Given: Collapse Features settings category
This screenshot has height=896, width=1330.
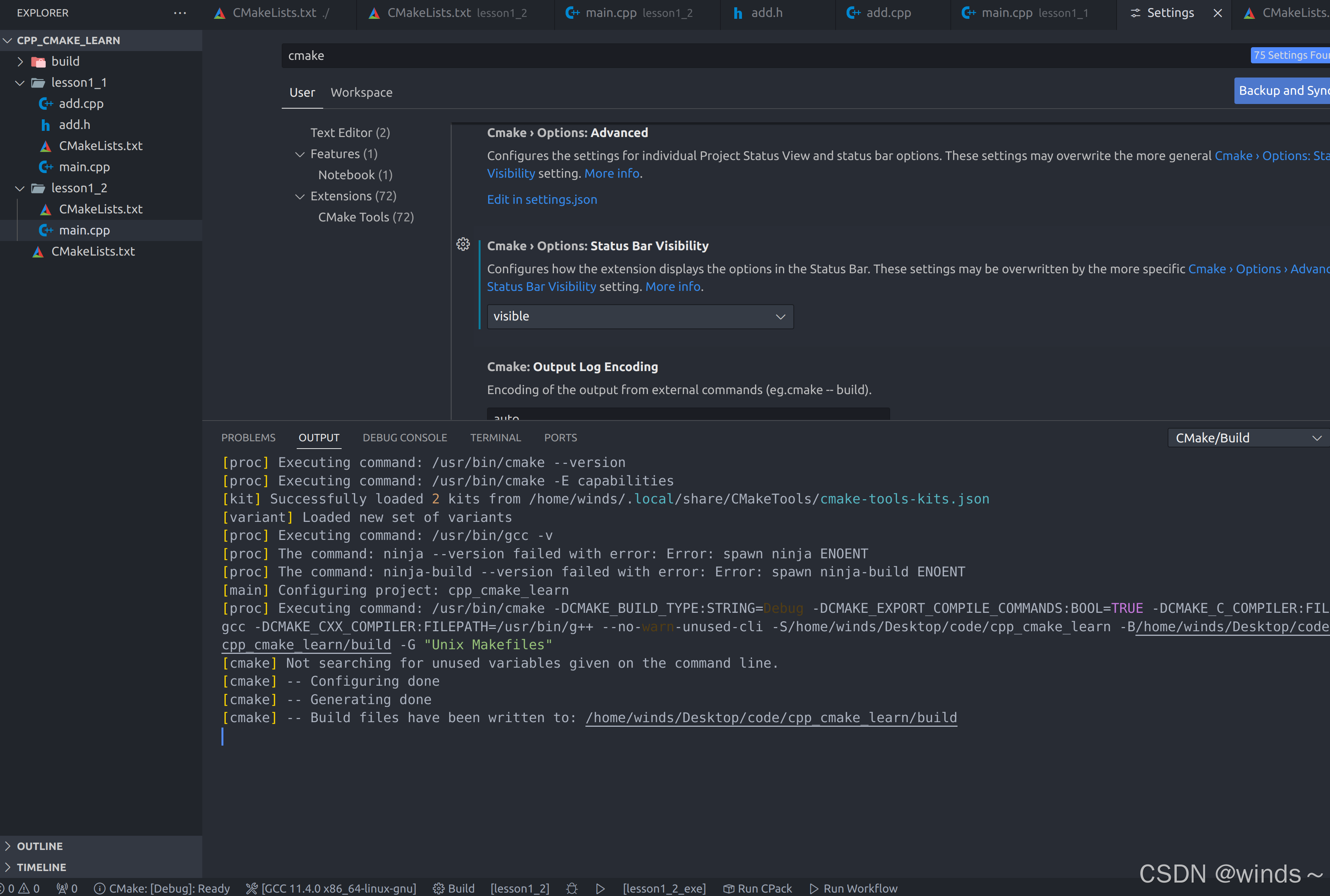Looking at the screenshot, I should pos(299,154).
